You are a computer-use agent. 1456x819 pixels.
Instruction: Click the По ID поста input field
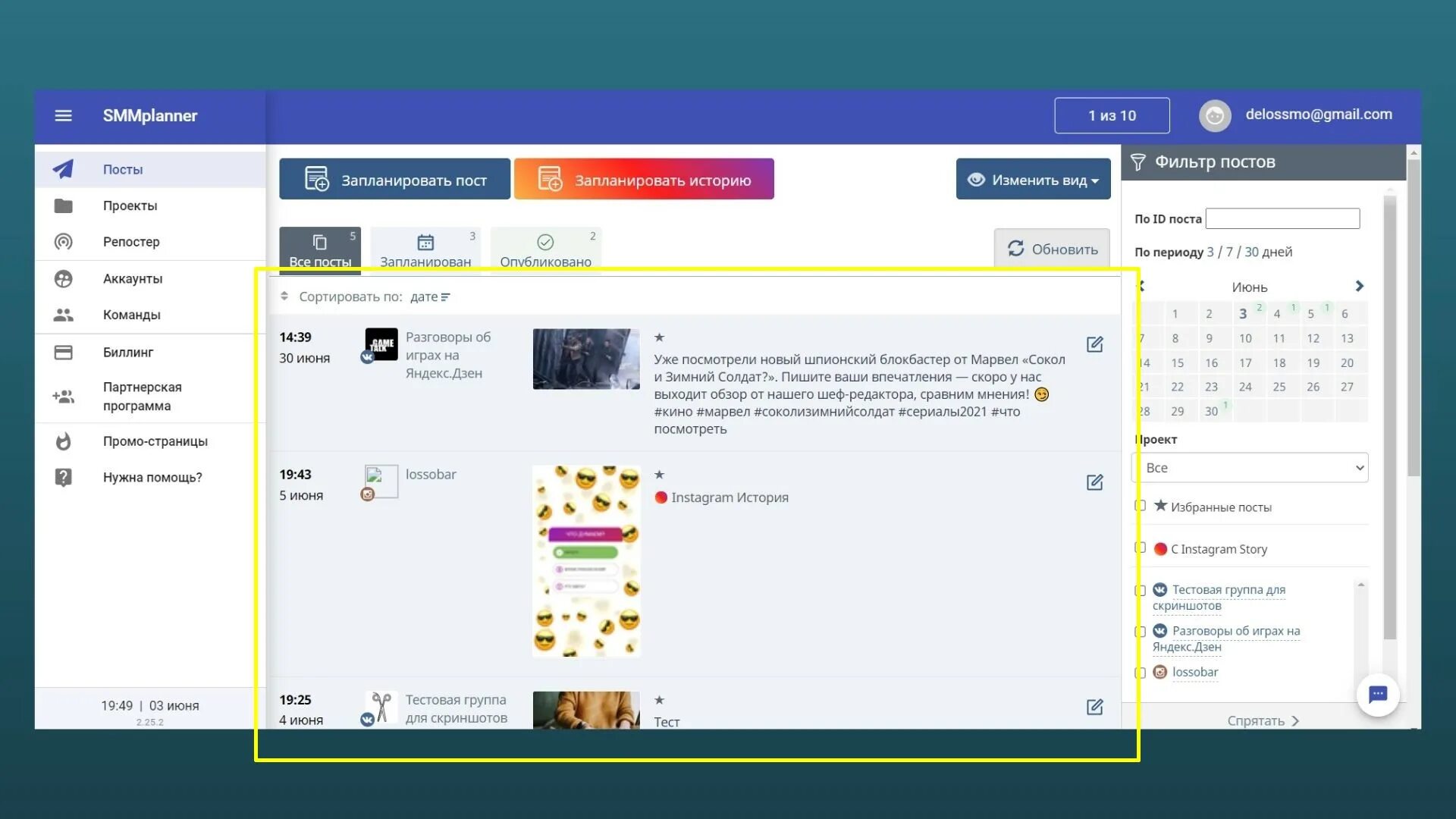tap(1282, 218)
